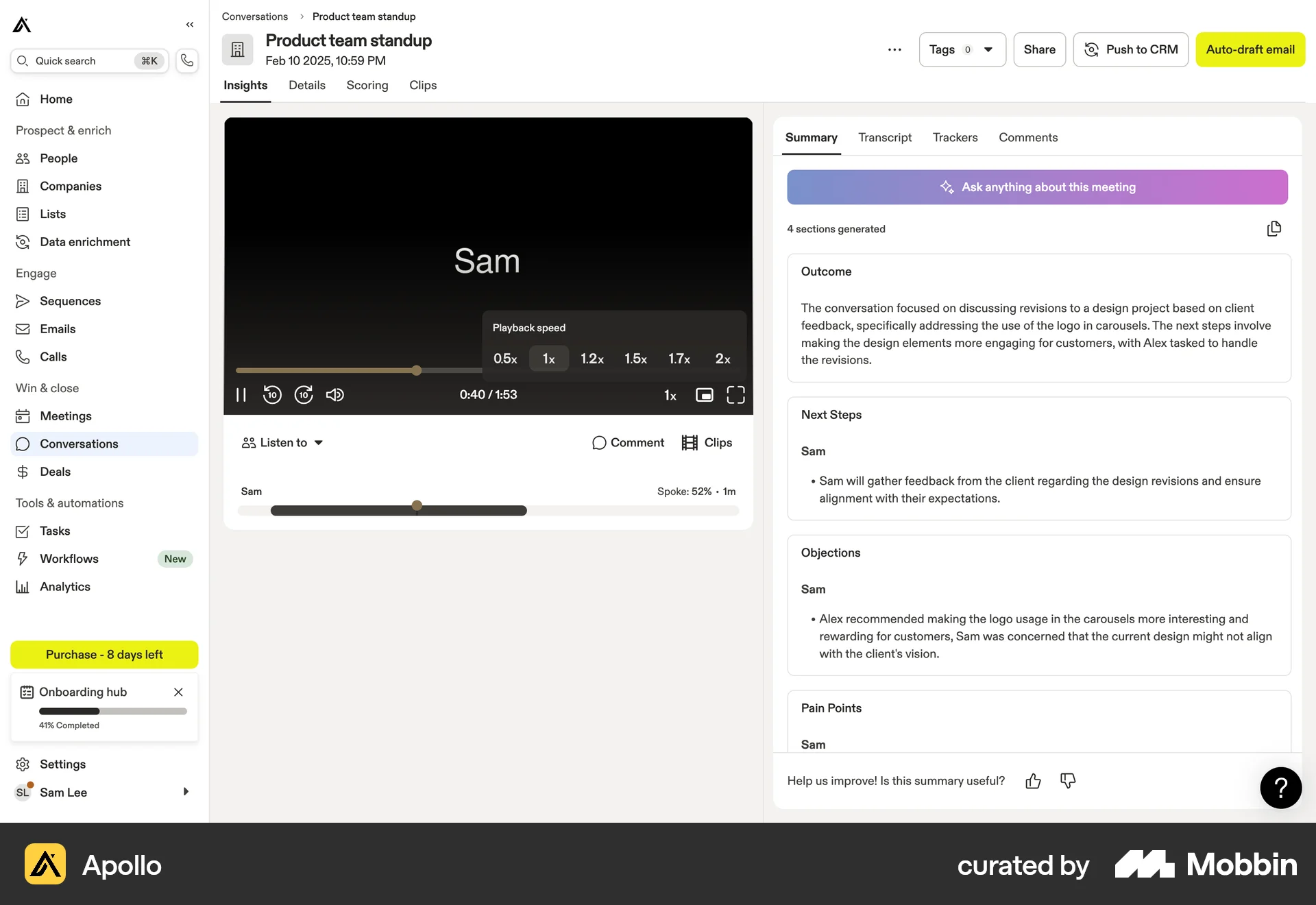
Task: Toggle picture-in-picture playback mode
Action: click(x=704, y=394)
